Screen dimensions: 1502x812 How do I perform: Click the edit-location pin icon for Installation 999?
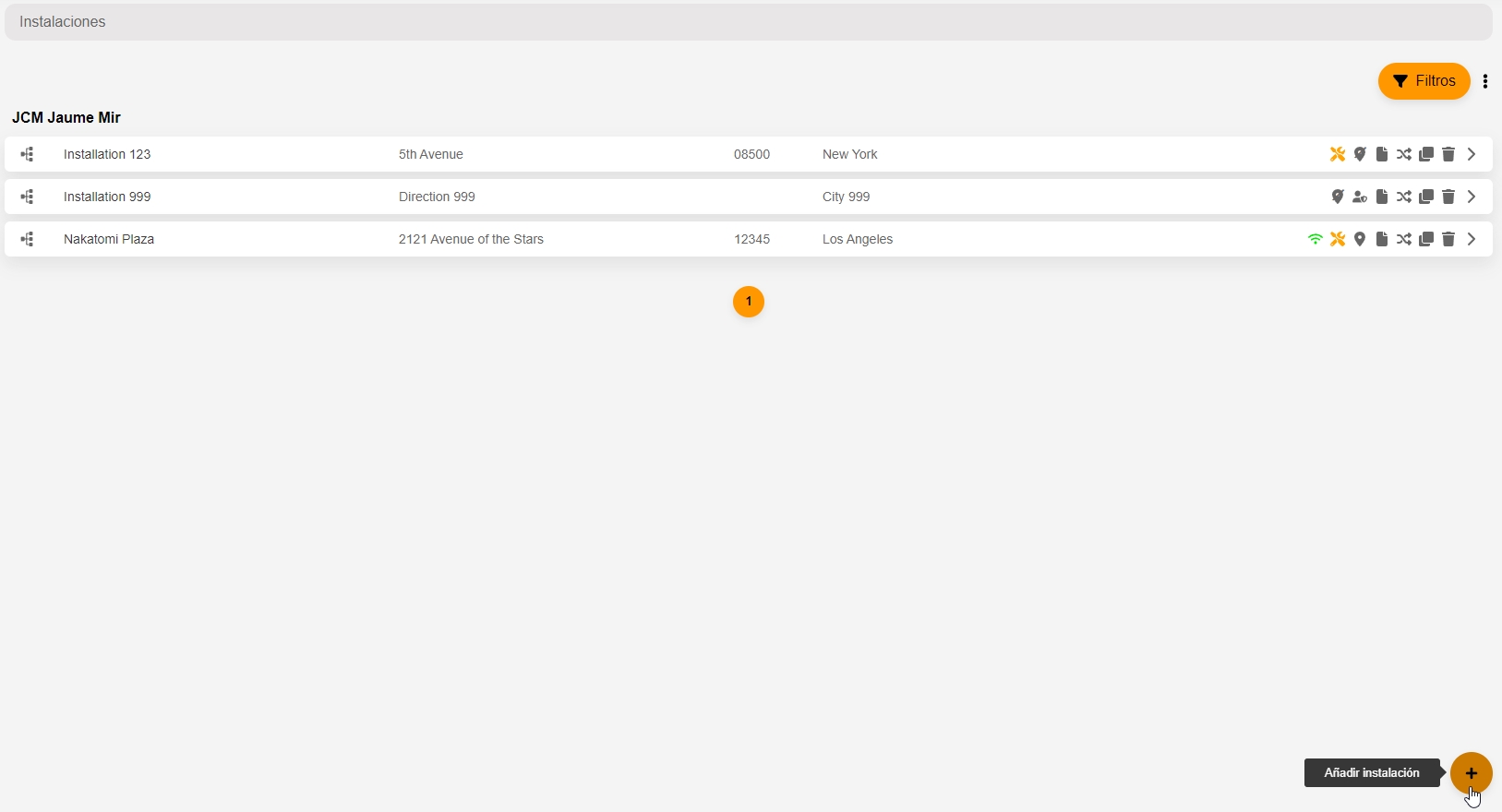pos(1338,197)
